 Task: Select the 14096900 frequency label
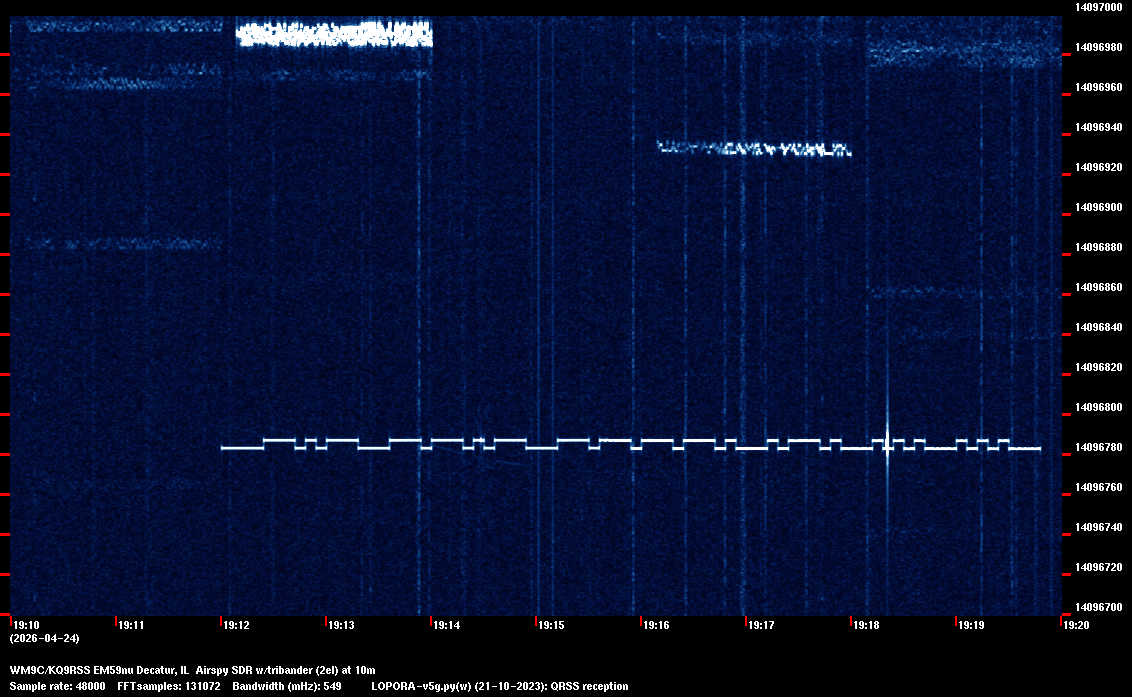click(1098, 207)
